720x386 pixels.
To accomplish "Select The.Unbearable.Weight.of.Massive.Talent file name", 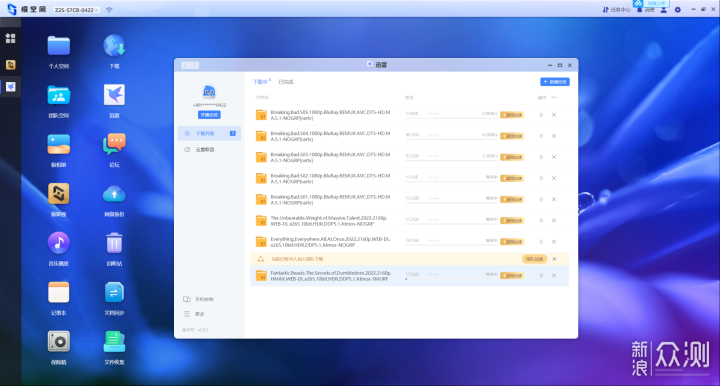I will [x=329, y=221].
